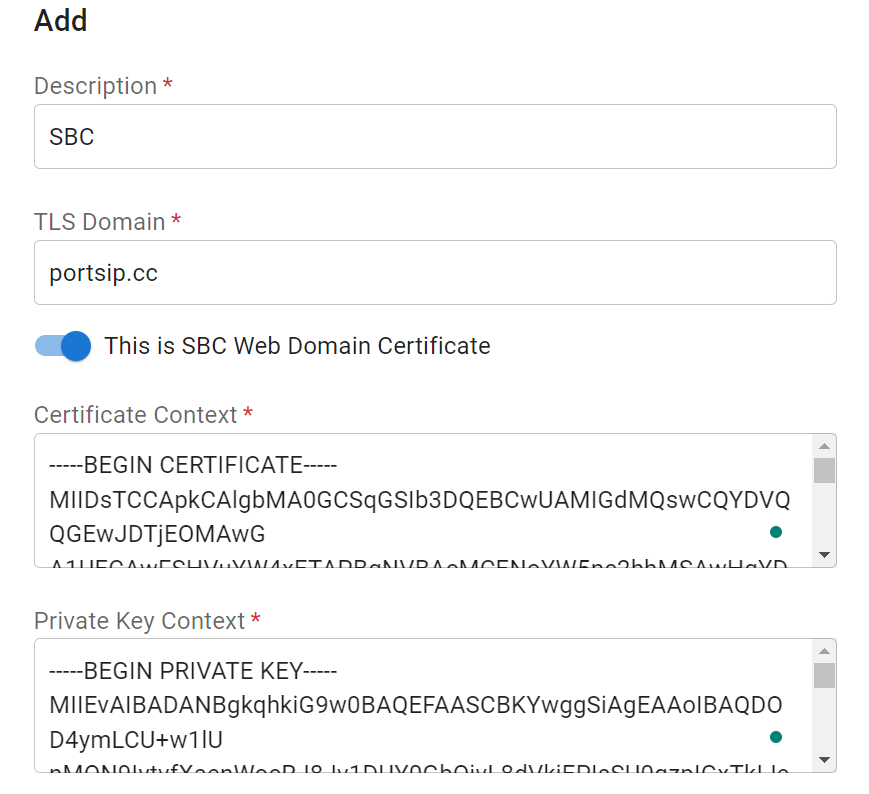Click the green dot in Certificate Context box

pyautogui.click(x=776, y=532)
